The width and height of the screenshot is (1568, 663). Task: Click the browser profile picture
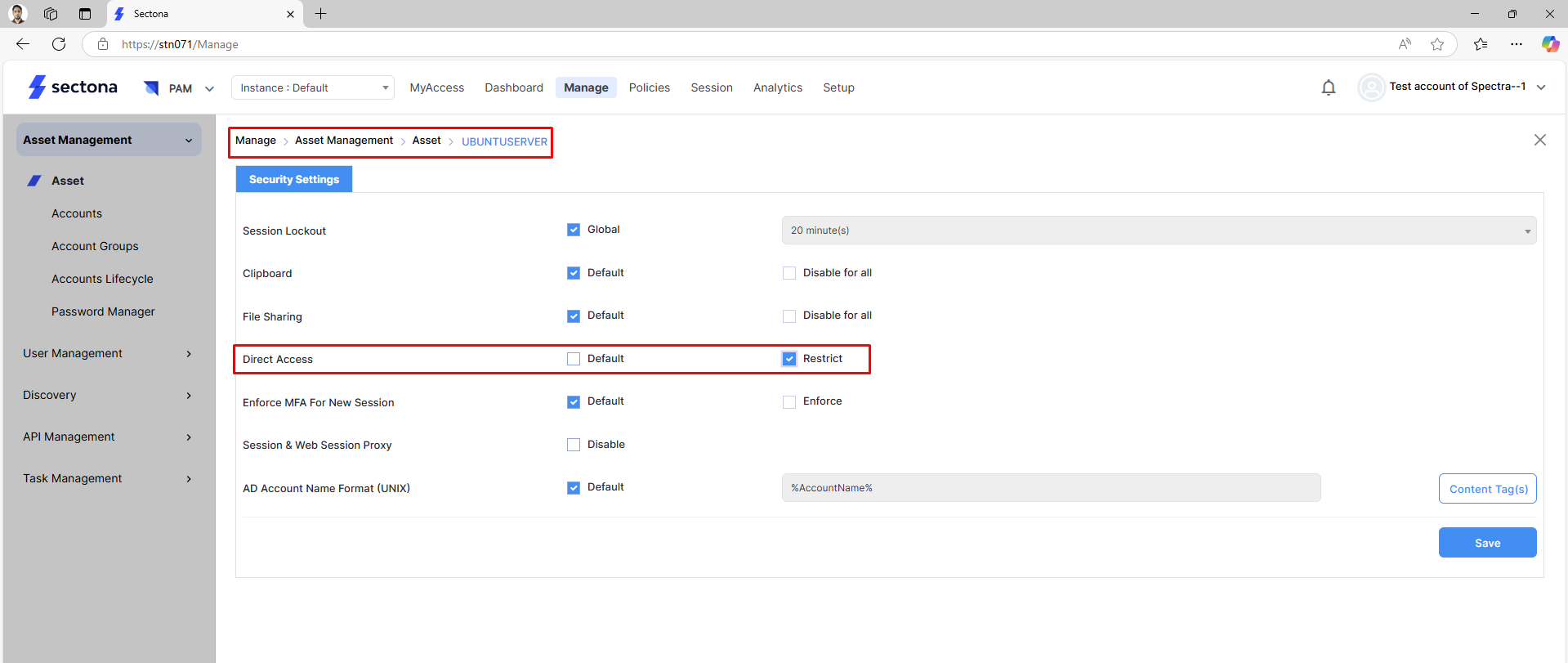pyautogui.click(x=18, y=14)
